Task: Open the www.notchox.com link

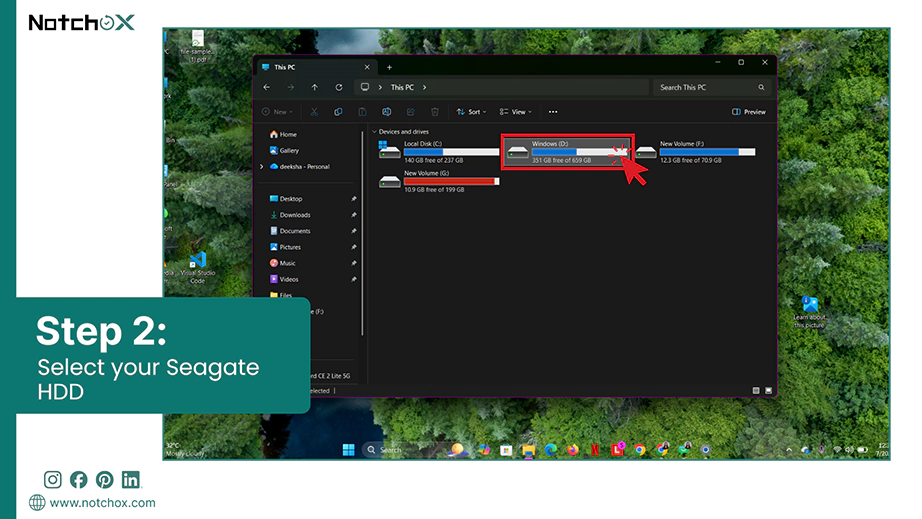Action: (102, 503)
